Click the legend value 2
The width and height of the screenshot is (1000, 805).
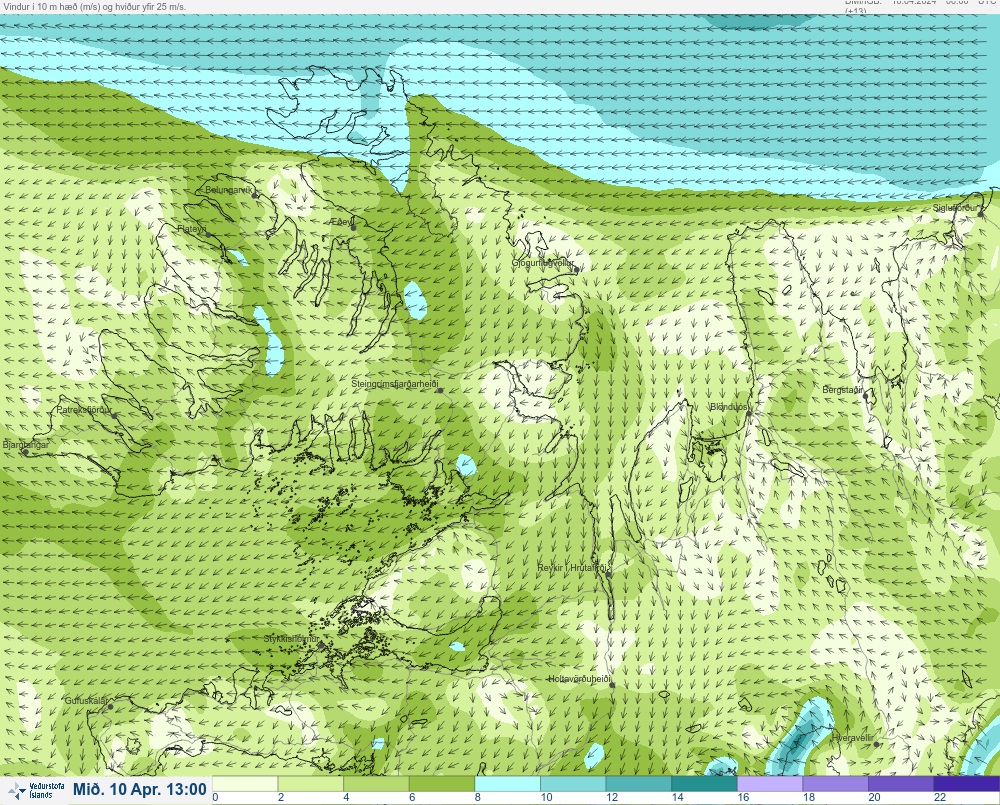click(281, 797)
